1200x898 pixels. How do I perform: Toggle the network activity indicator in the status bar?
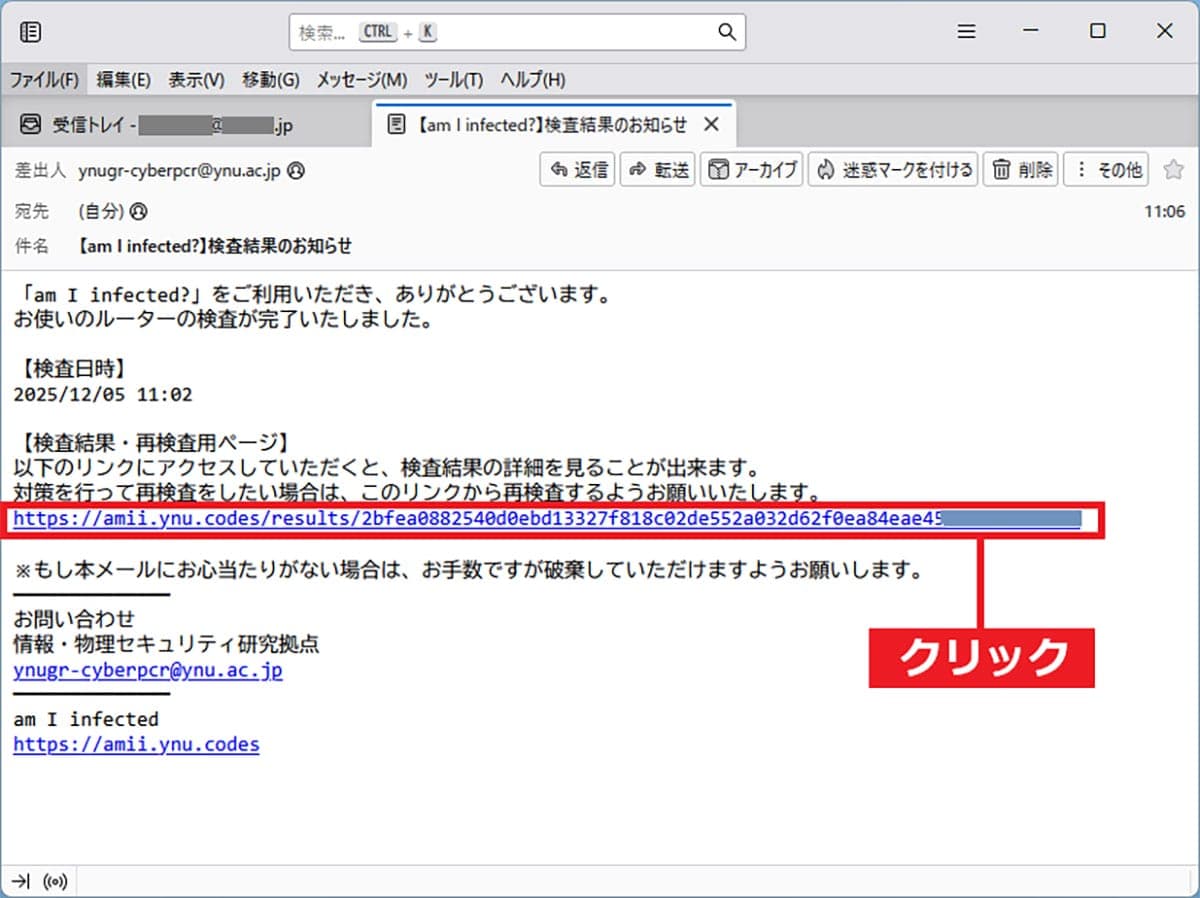[56, 880]
